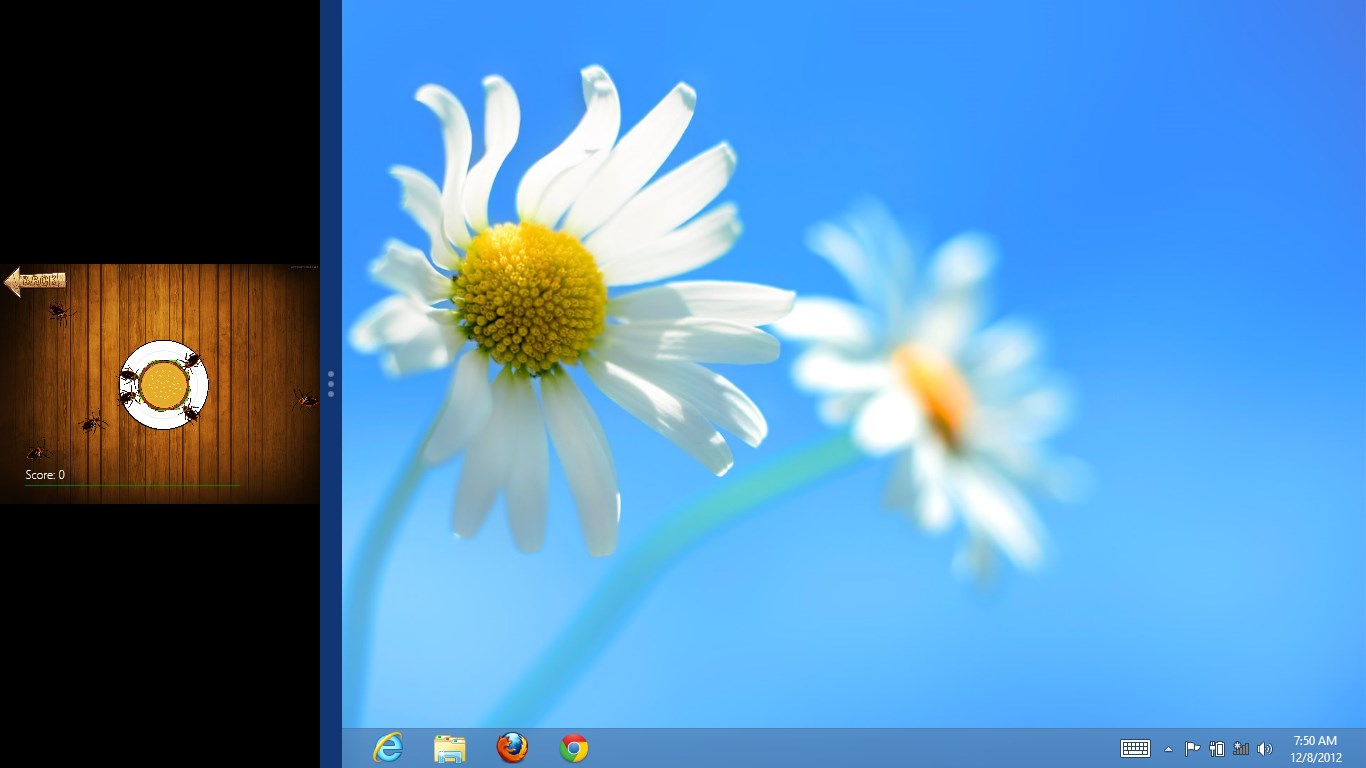The height and width of the screenshot is (768, 1366).
Task: Click the Score: 0 label
Action: point(45,475)
